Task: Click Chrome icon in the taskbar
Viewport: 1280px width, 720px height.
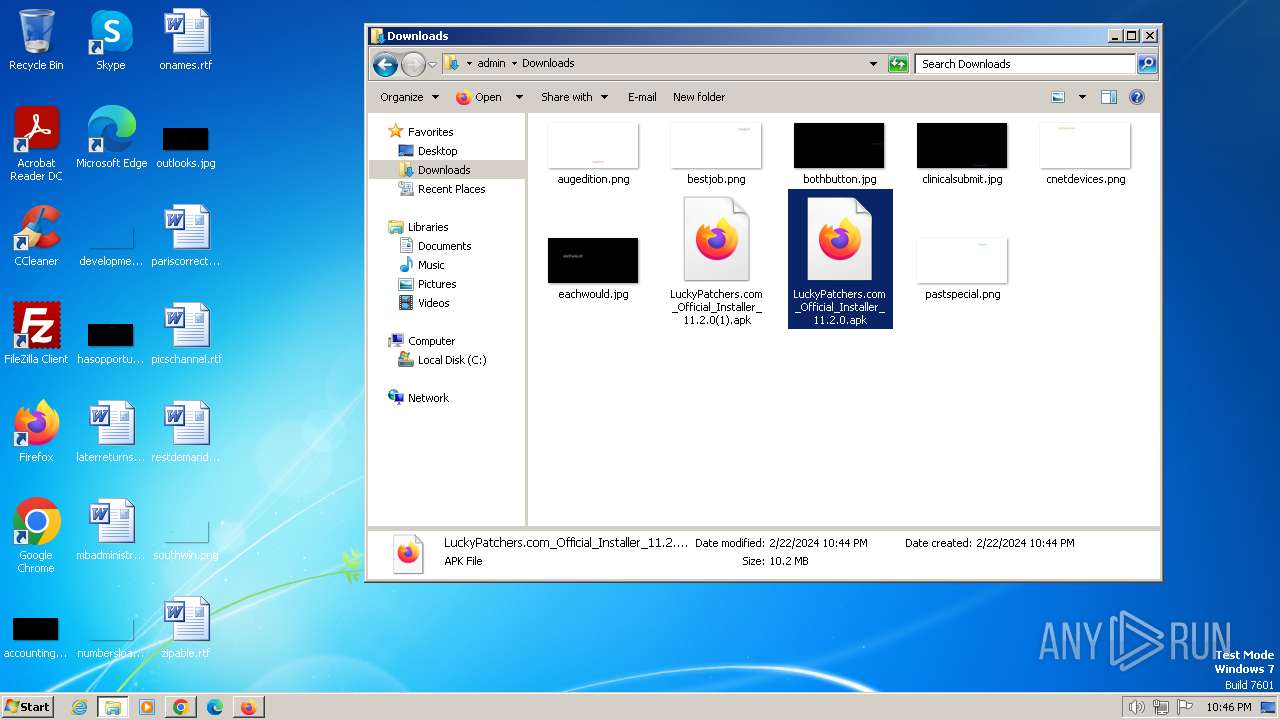Action: click(x=181, y=707)
